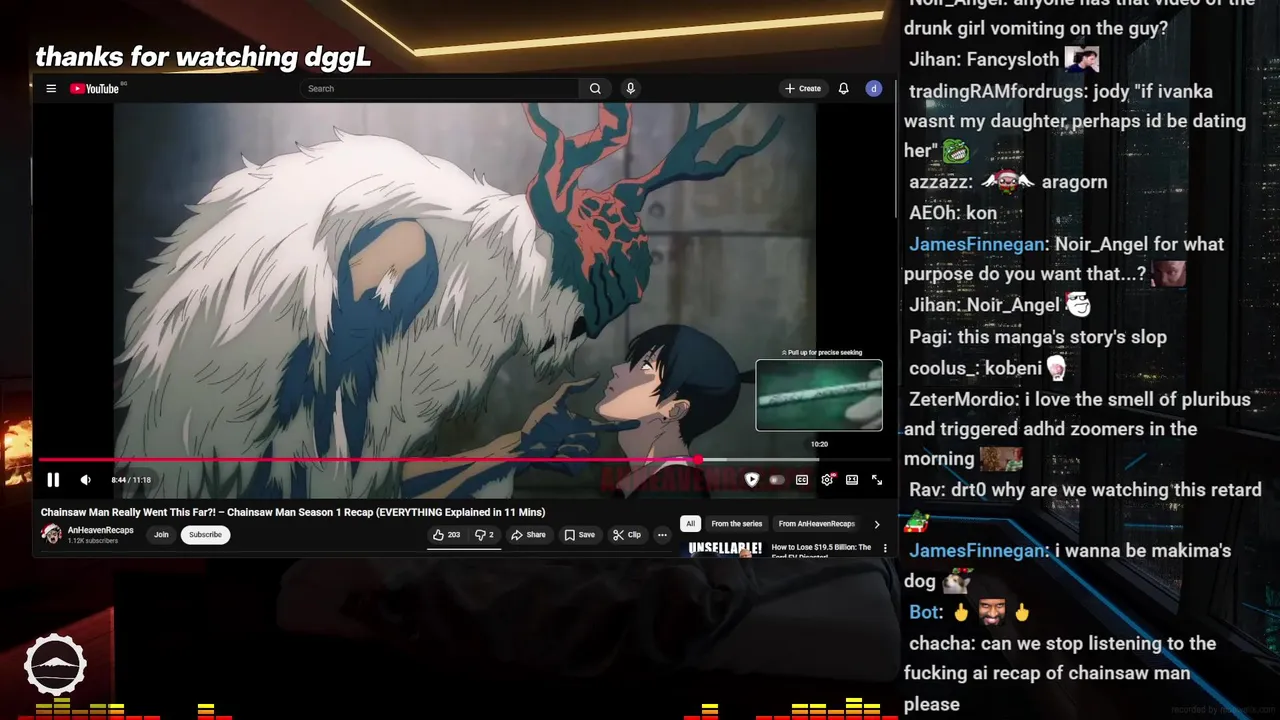Screen dimensions: 1280x720
Task: Select the From AnHeavenRecaps chip
Action: [817, 524]
